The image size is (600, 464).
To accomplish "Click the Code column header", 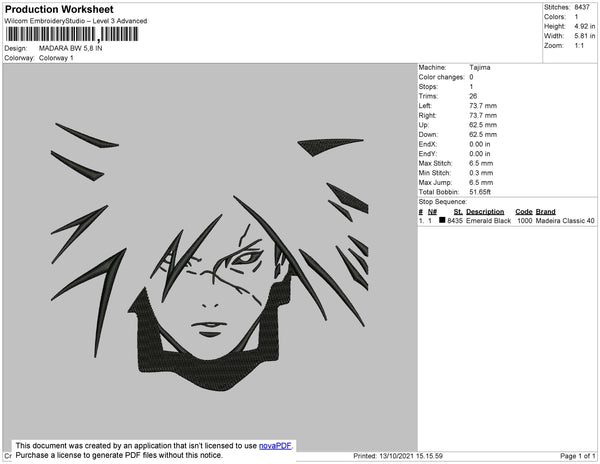I will click(x=524, y=212).
